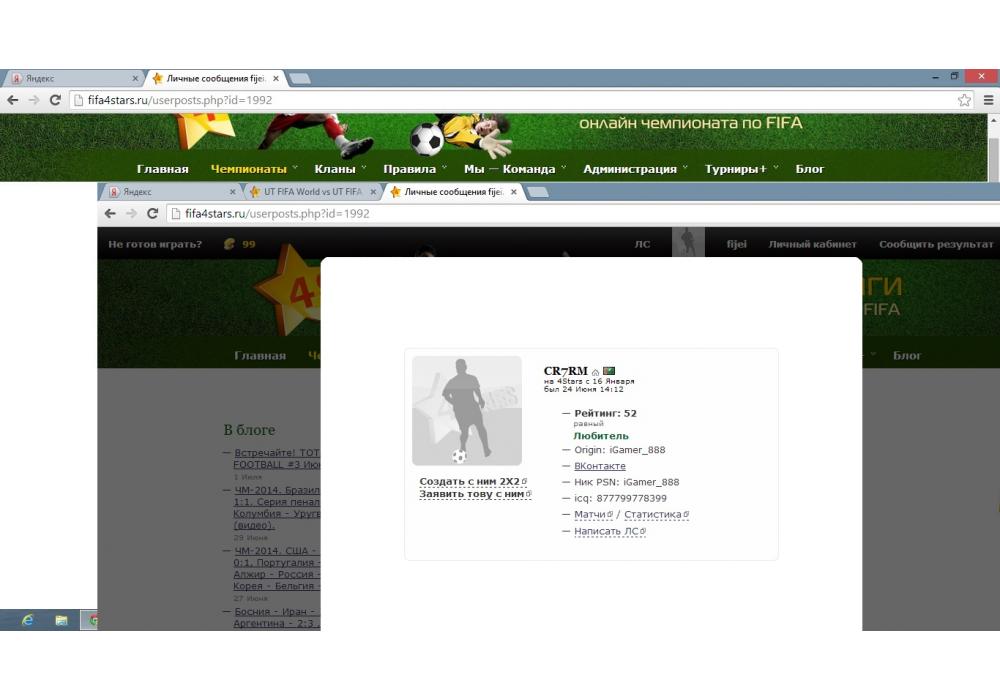Close the outer Яндекс tab
The height and width of the screenshot is (700, 1000).
click(x=135, y=78)
